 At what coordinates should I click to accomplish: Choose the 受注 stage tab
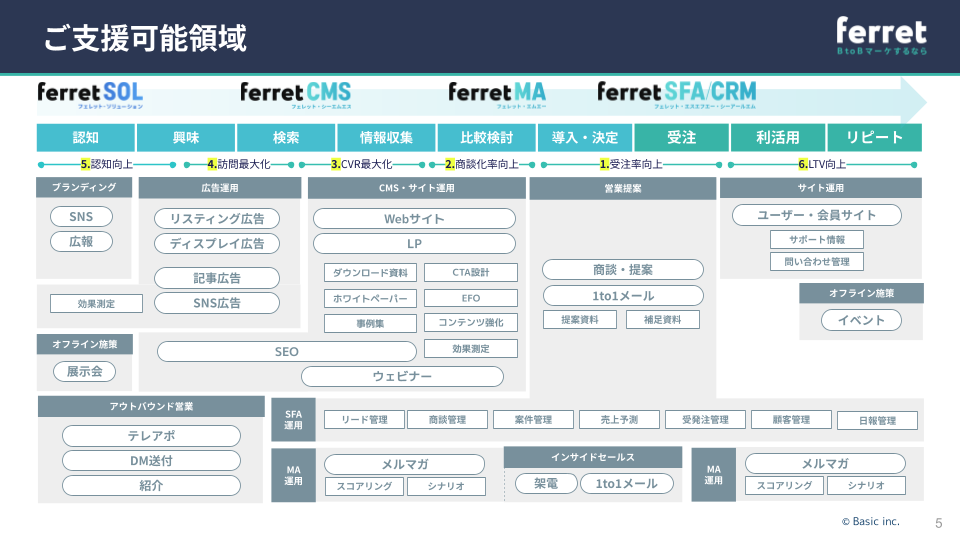click(681, 138)
